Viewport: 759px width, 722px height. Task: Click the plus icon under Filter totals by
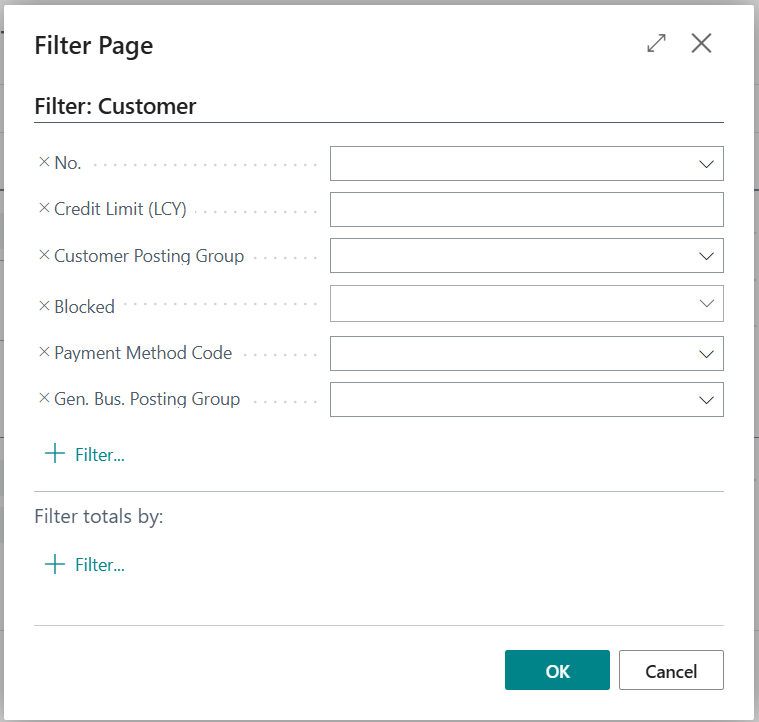click(55, 564)
